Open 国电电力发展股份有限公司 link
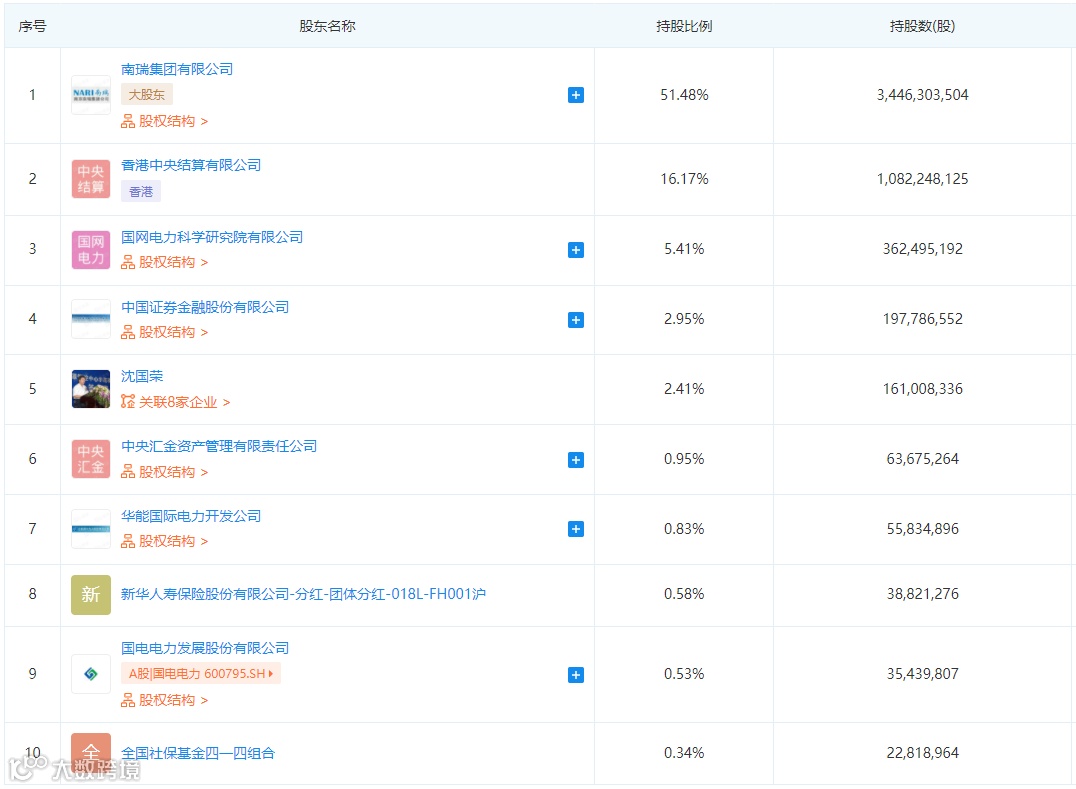Image resolution: width=1076 pixels, height=789 pixels. 205,648
